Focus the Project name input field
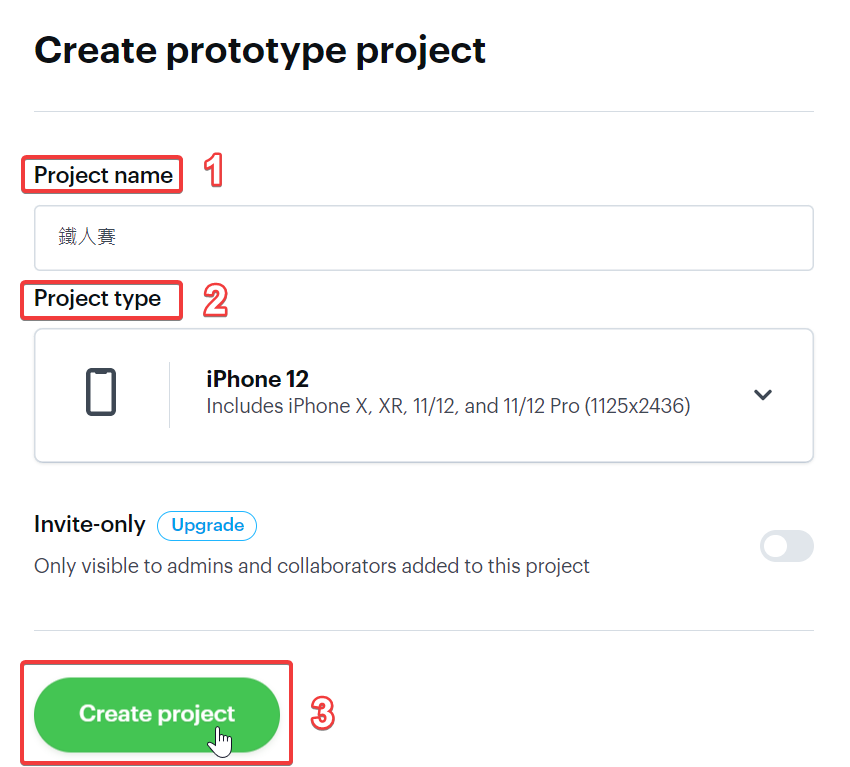 point(423,238)
